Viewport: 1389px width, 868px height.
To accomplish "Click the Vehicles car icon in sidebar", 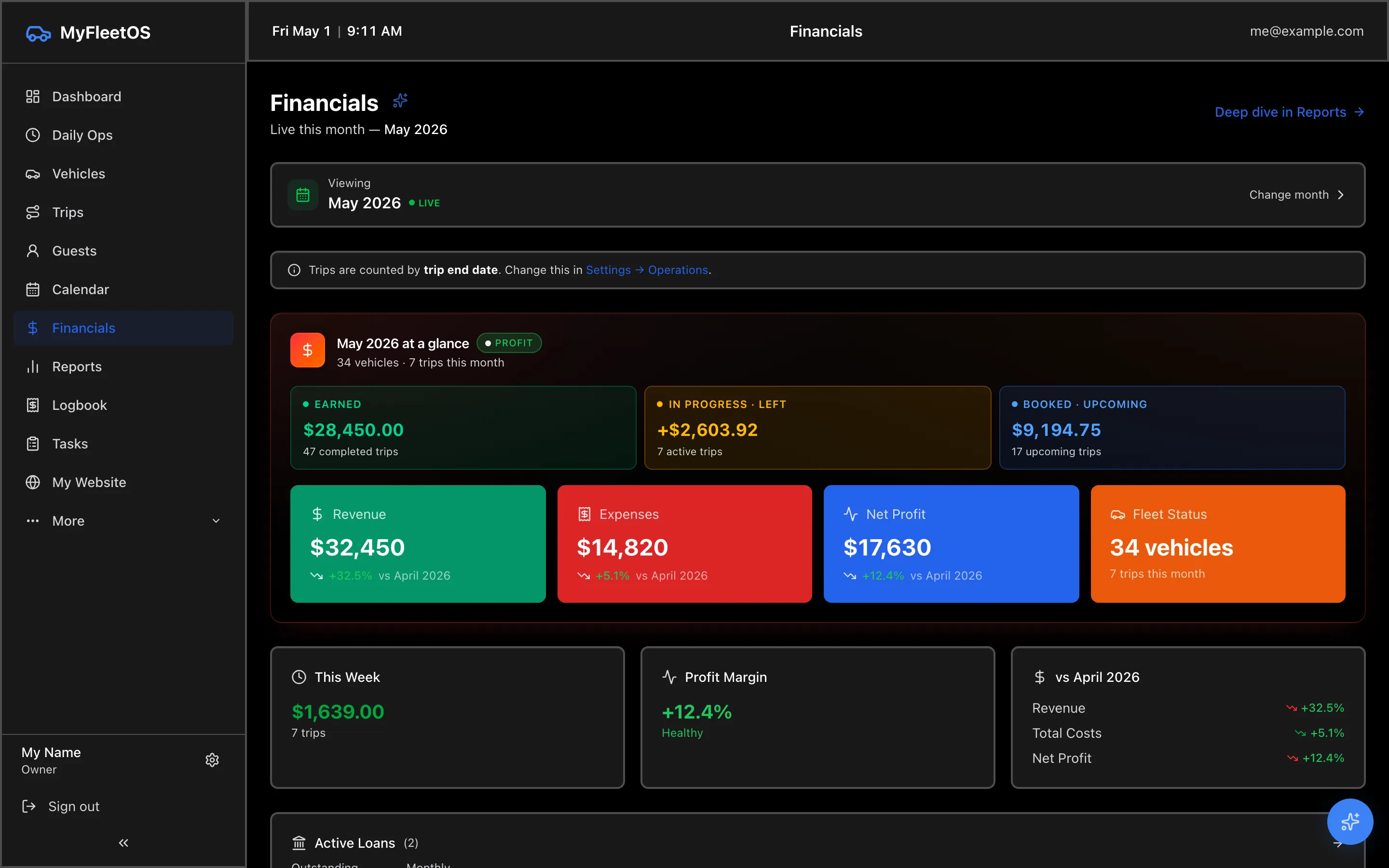I will point(33,174).
